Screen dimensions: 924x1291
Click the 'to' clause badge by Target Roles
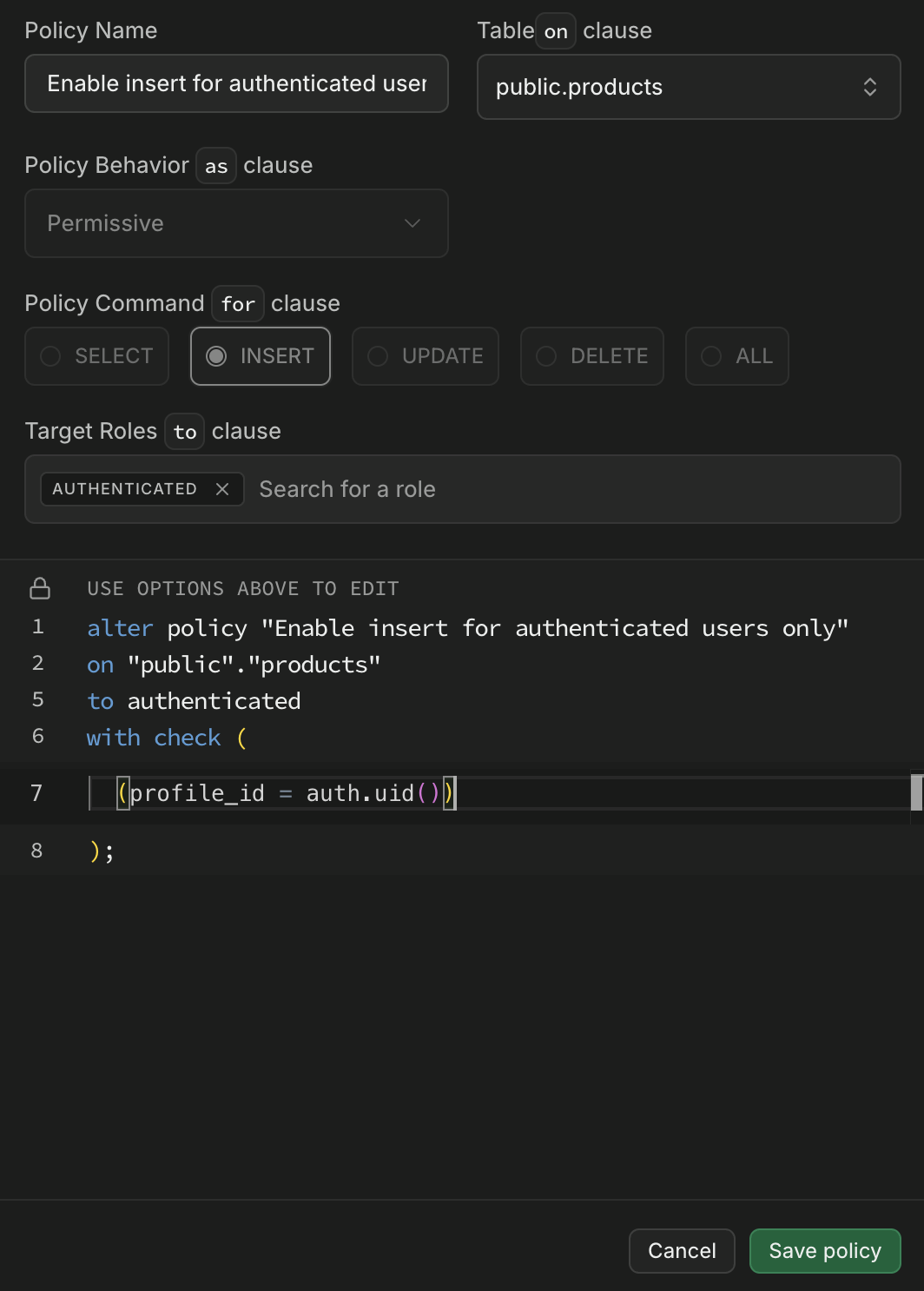[185, 432]
